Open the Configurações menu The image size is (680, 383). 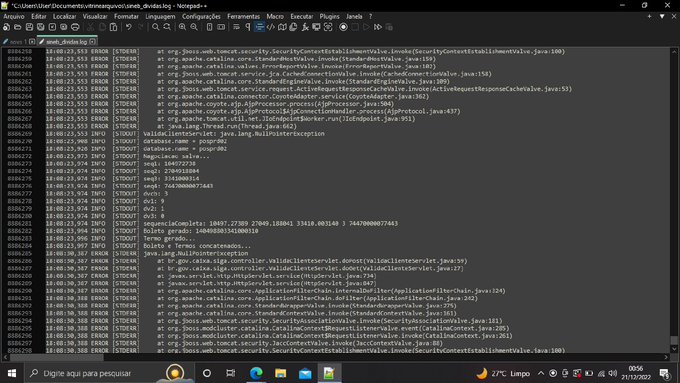click(201, 16)
